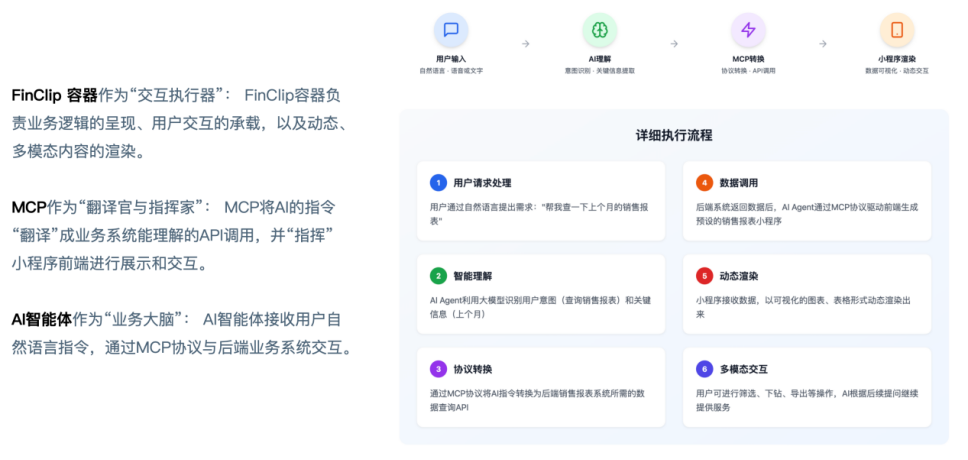
Task: Click the 后端系统返回数据后 description text
Action: pyautogui.click(x=807, y=214)
